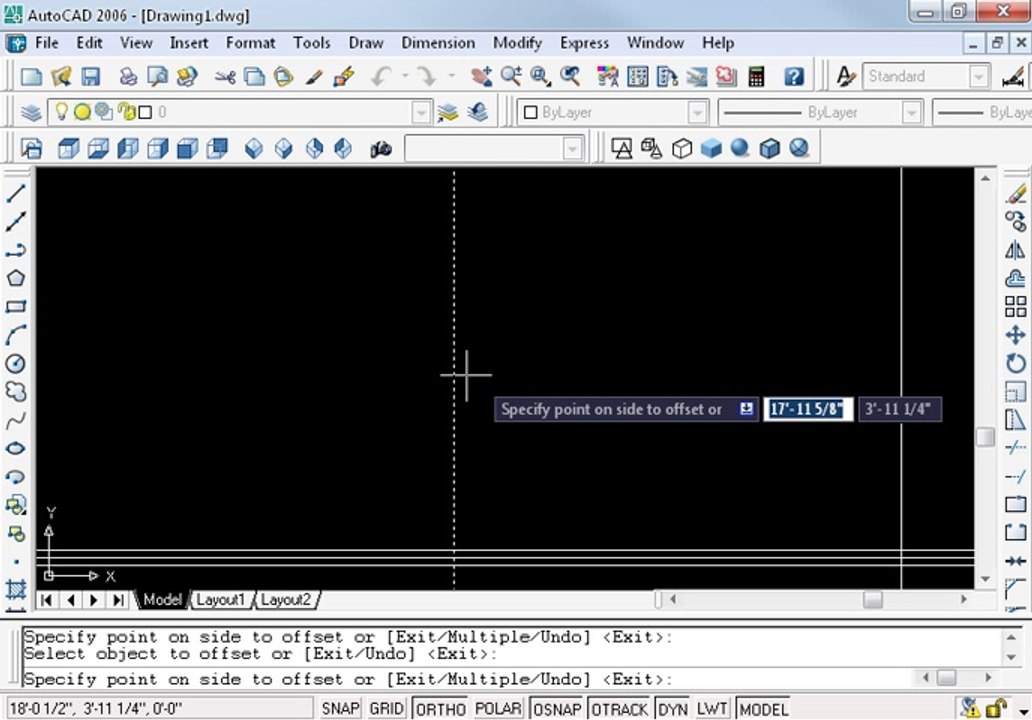Select the Revision Cloud tool
This screenshot has height=720, width=1032.
(16, 392)
